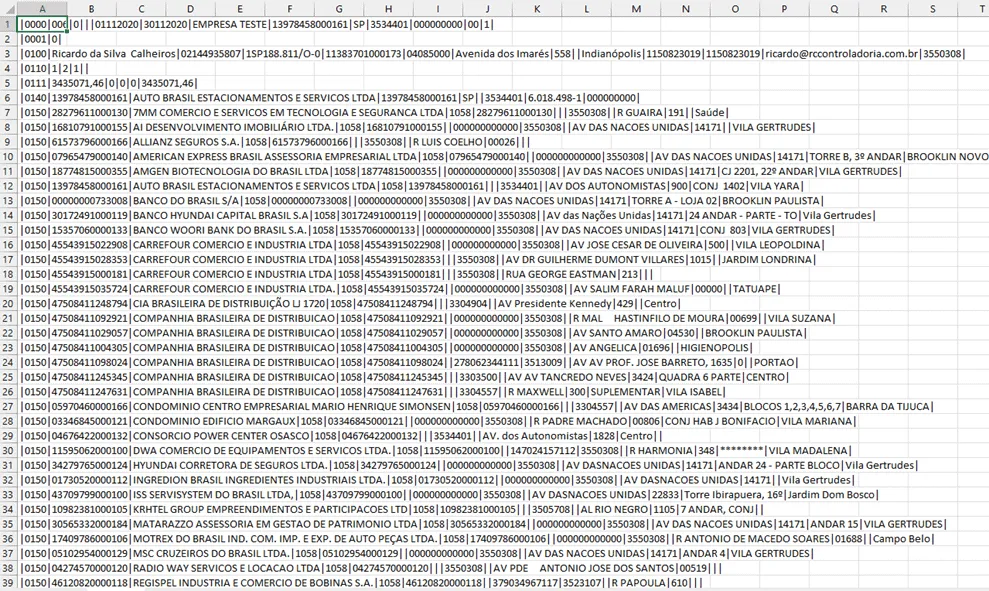Select row 6 header

pos(8,98)
